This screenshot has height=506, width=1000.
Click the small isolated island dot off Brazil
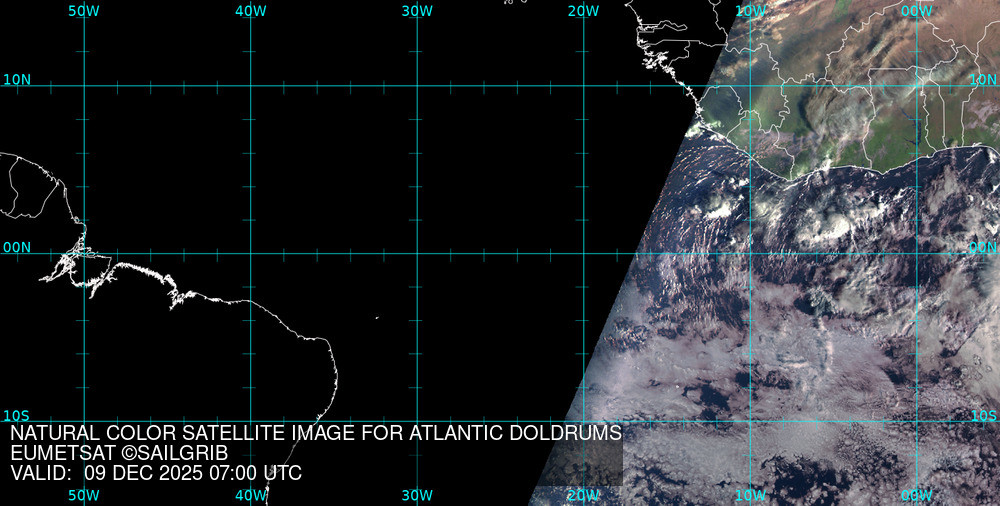(377, 319)
